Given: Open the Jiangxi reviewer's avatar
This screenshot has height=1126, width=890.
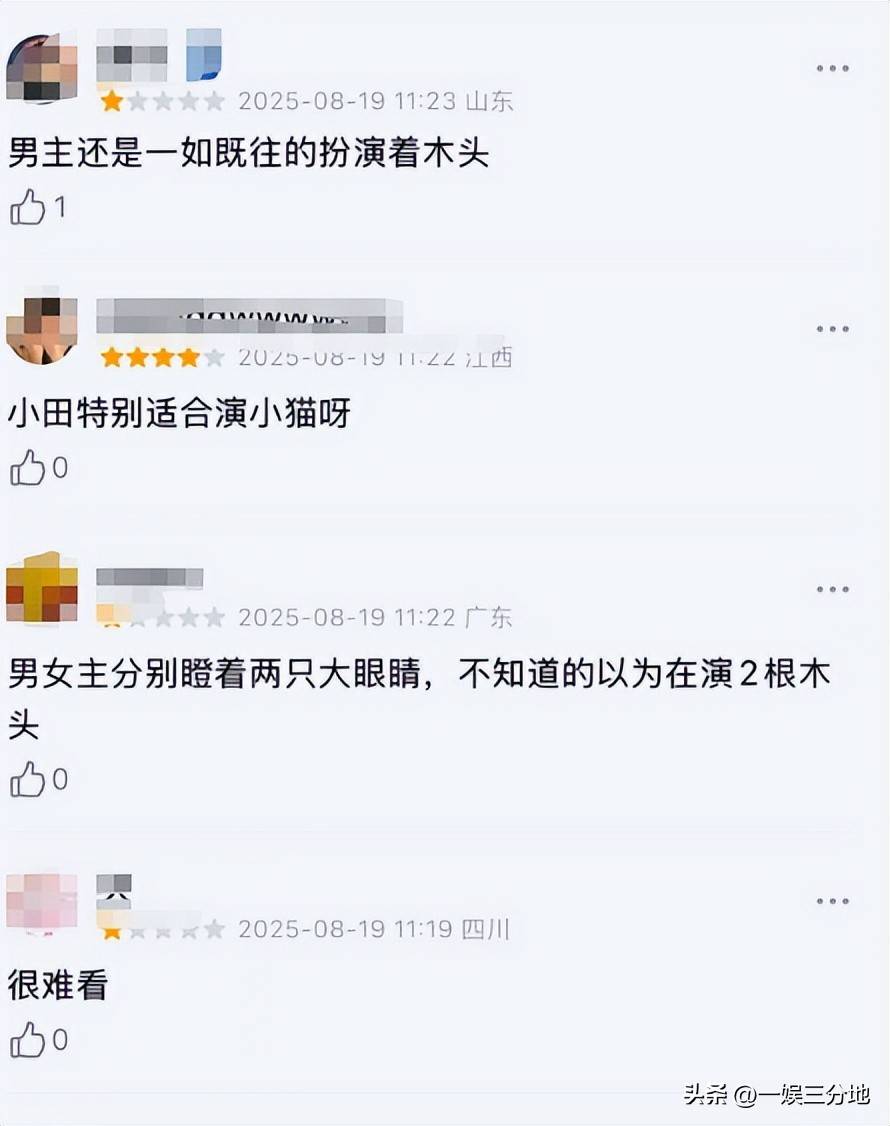Looking at the screenshot, I should click(42, 329).
